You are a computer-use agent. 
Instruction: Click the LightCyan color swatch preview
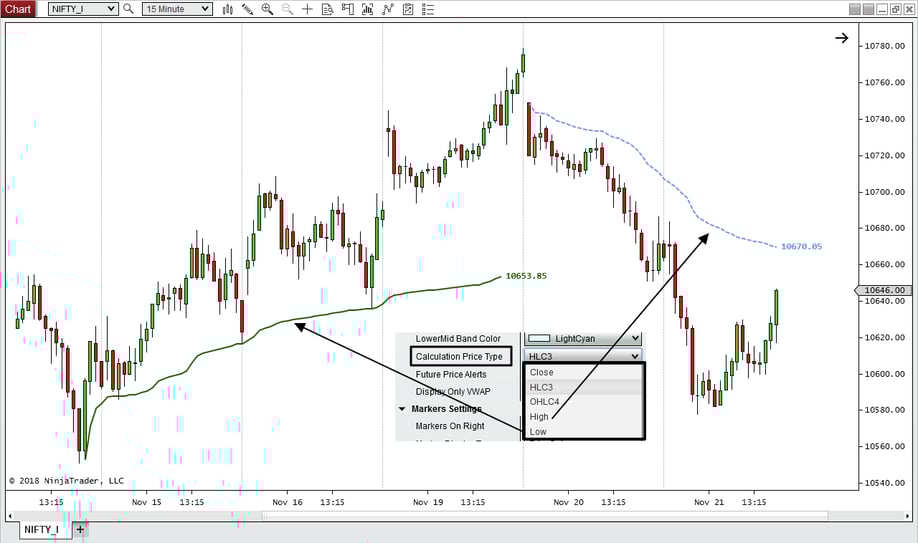click(539, 339)
